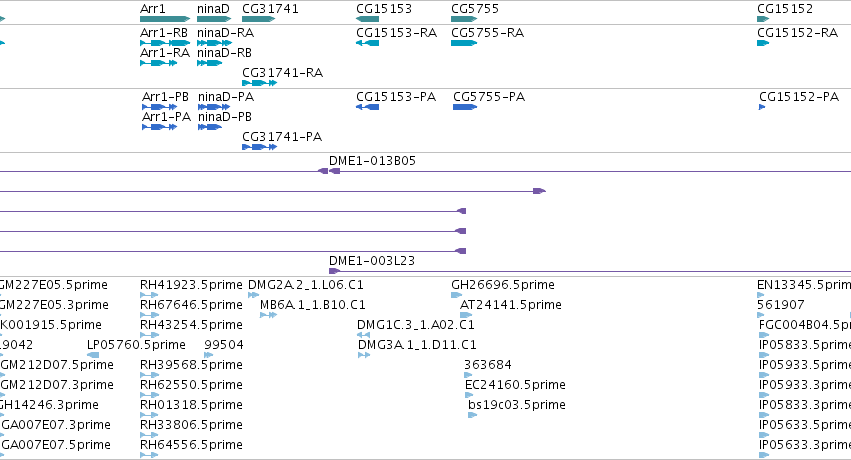Image resolution: width=851 pixels, height=460 pixels.
Task: Click EST RH43254.5prime
Action: [x=191, y=325]
